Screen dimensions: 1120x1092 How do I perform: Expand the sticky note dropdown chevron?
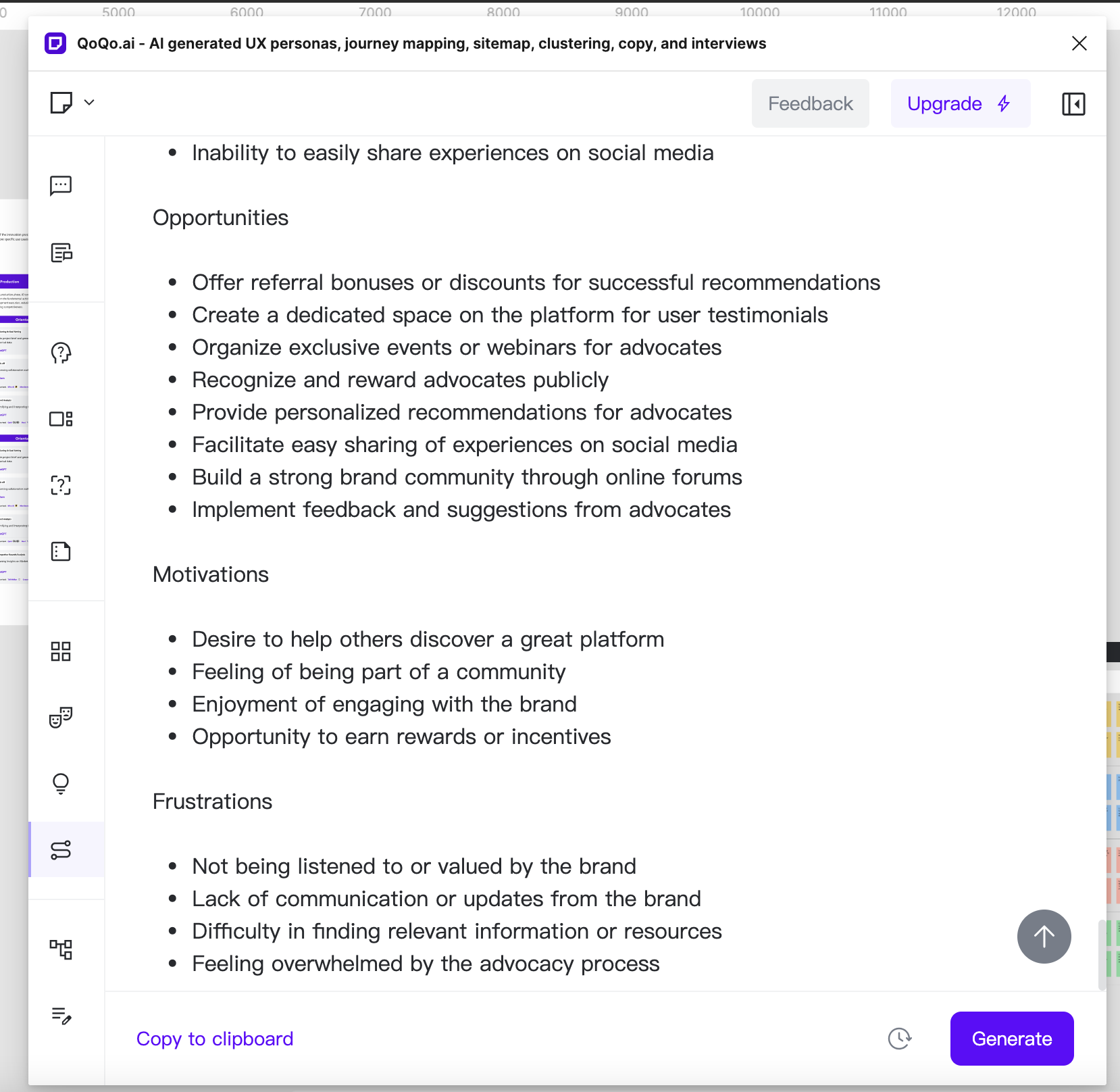[89, 103]
